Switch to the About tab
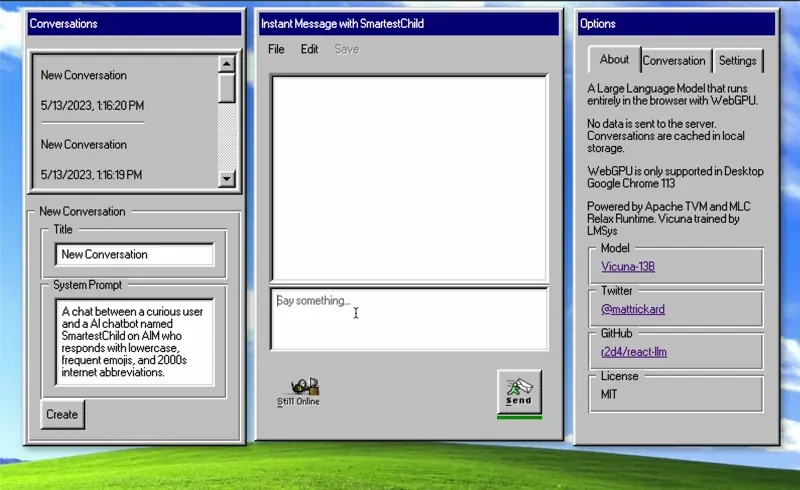 click(614, 60)
